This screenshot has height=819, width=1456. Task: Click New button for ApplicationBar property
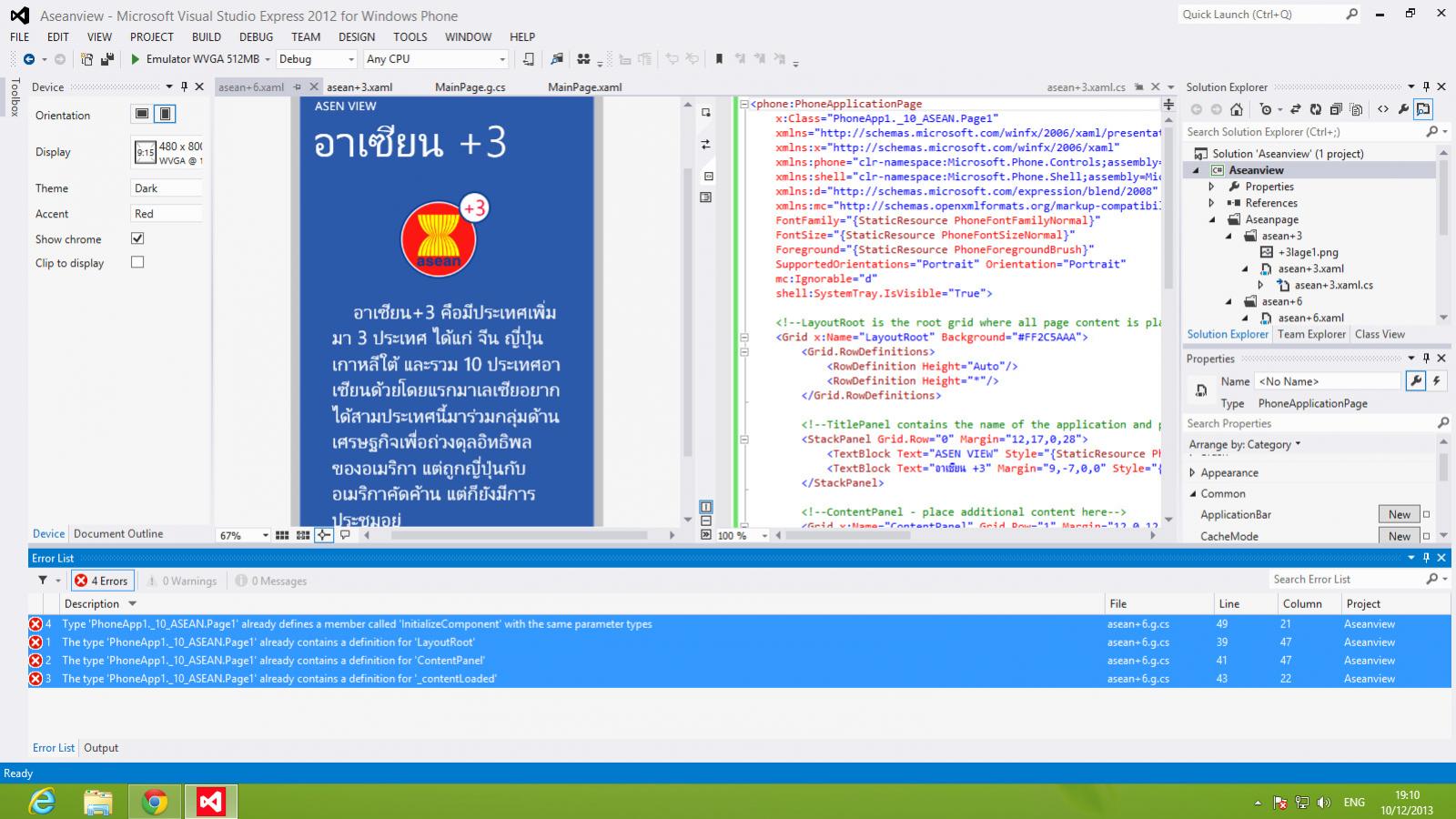1400,514
